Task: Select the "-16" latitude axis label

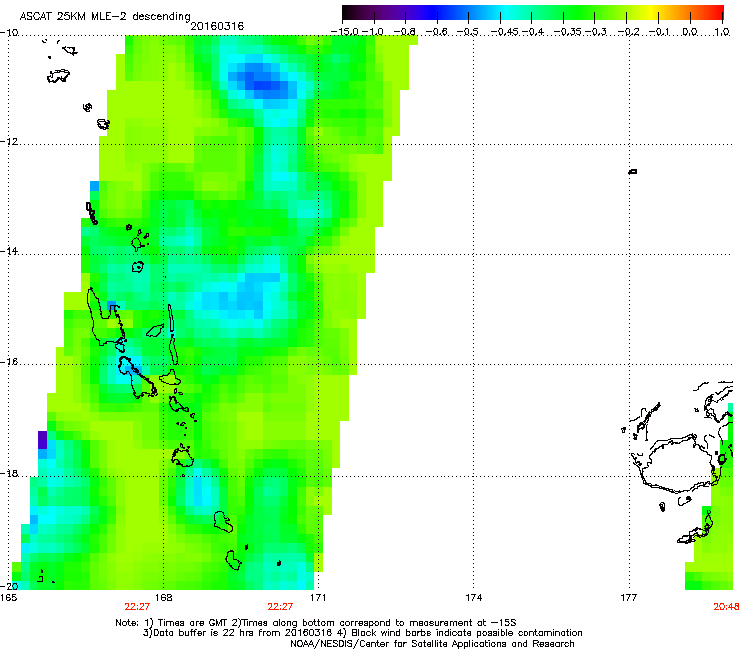Action: (x=9, y=362)
